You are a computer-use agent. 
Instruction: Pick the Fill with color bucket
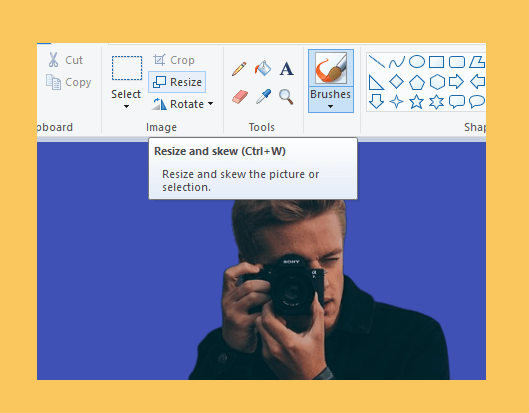pos(263,68)
